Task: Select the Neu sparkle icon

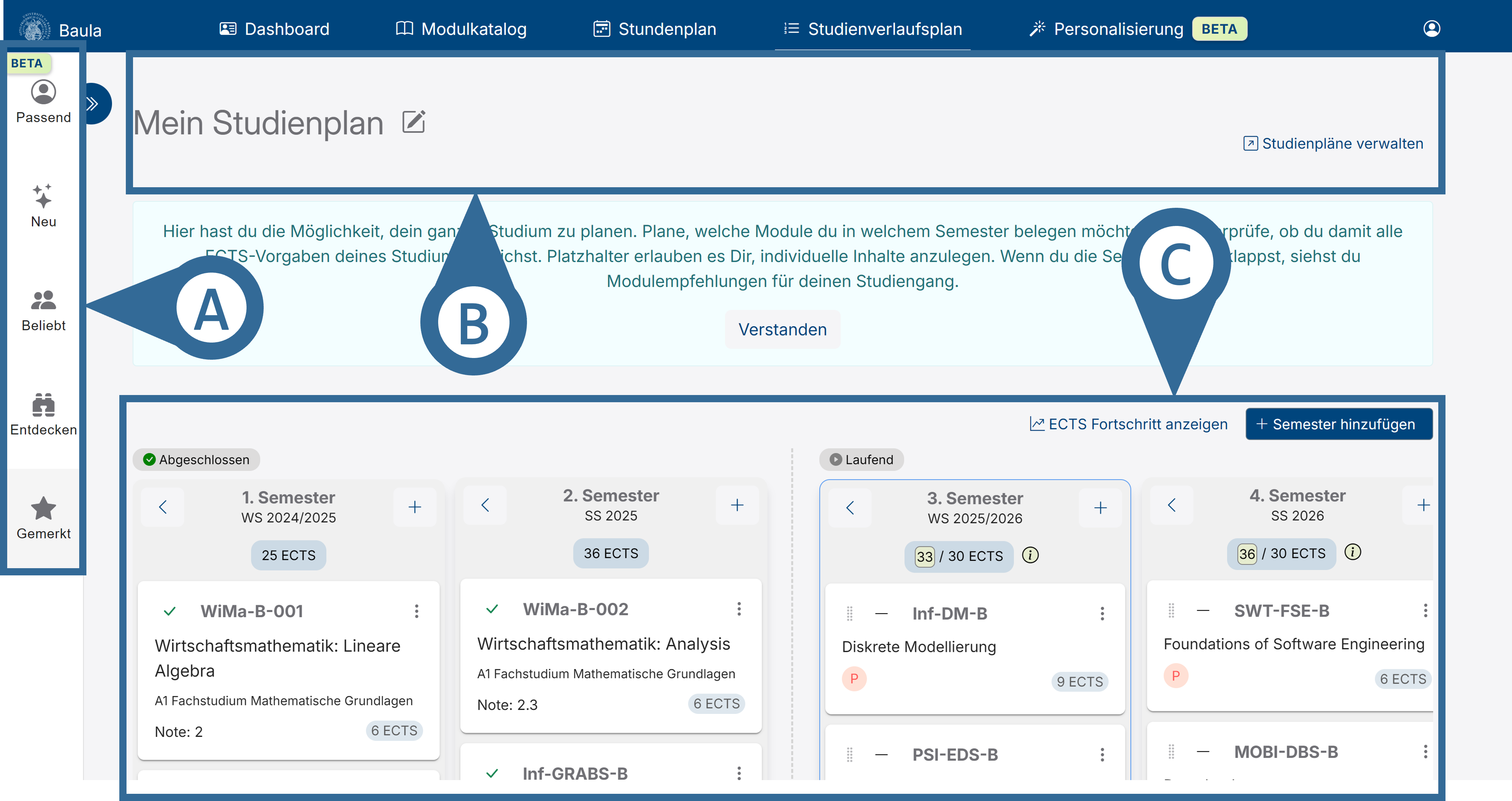Action: [44, 196]
